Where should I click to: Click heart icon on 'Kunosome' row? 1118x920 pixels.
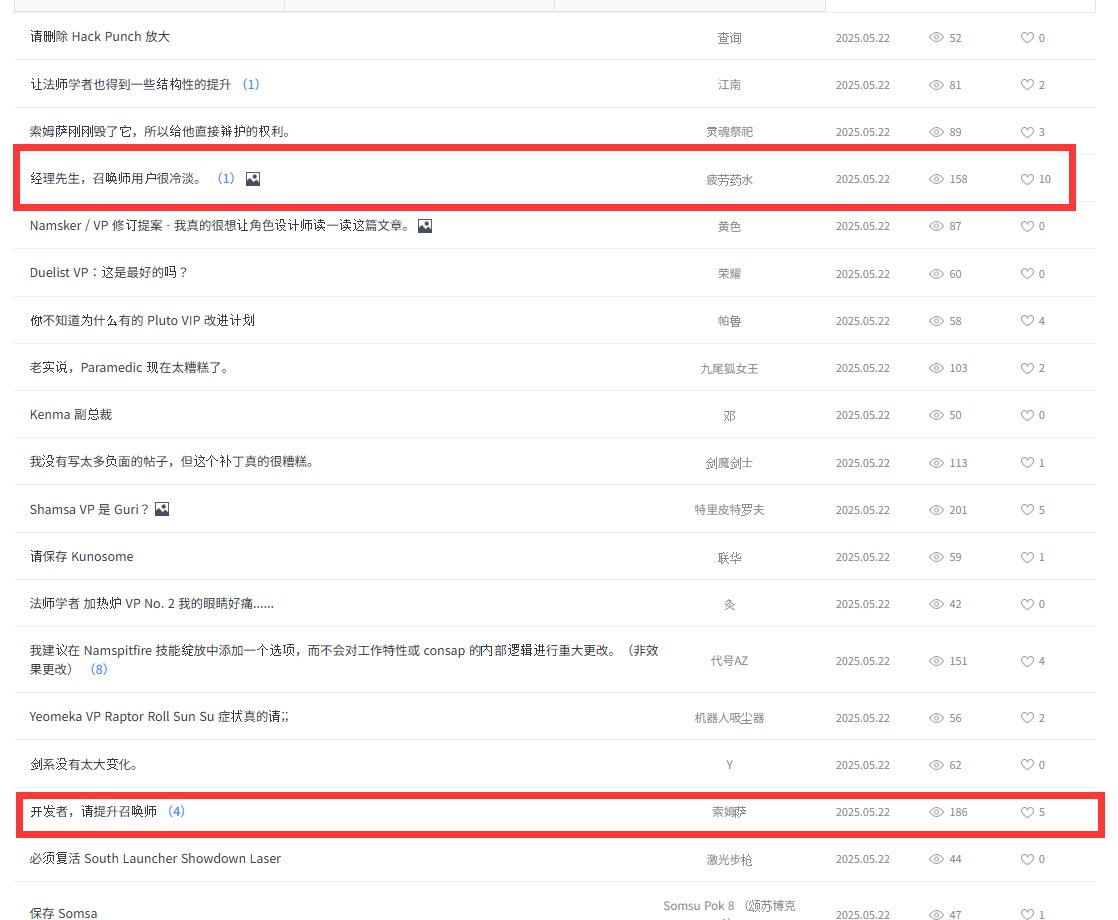(1027, 557)
